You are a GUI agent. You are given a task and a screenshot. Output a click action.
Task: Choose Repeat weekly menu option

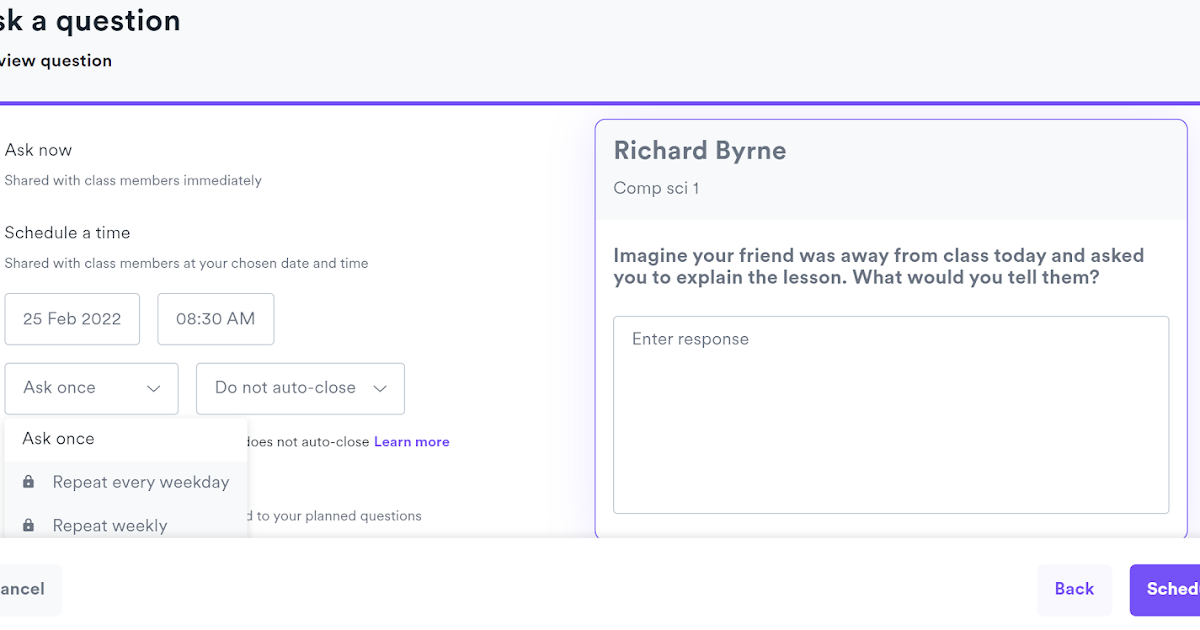110,526
